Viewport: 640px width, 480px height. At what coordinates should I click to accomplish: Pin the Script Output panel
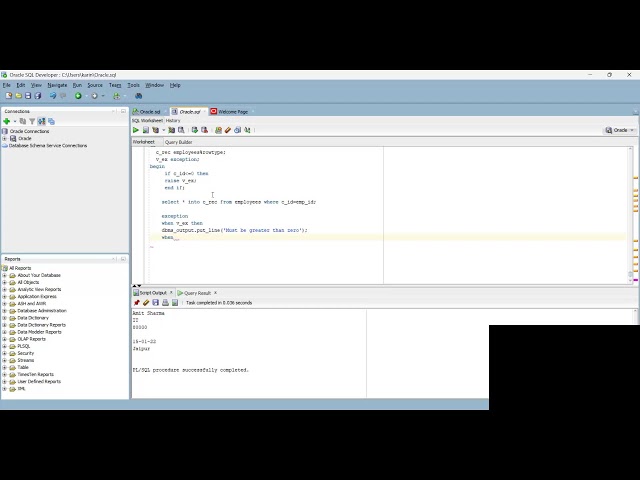pyautogui.click(x=136, y=302)
